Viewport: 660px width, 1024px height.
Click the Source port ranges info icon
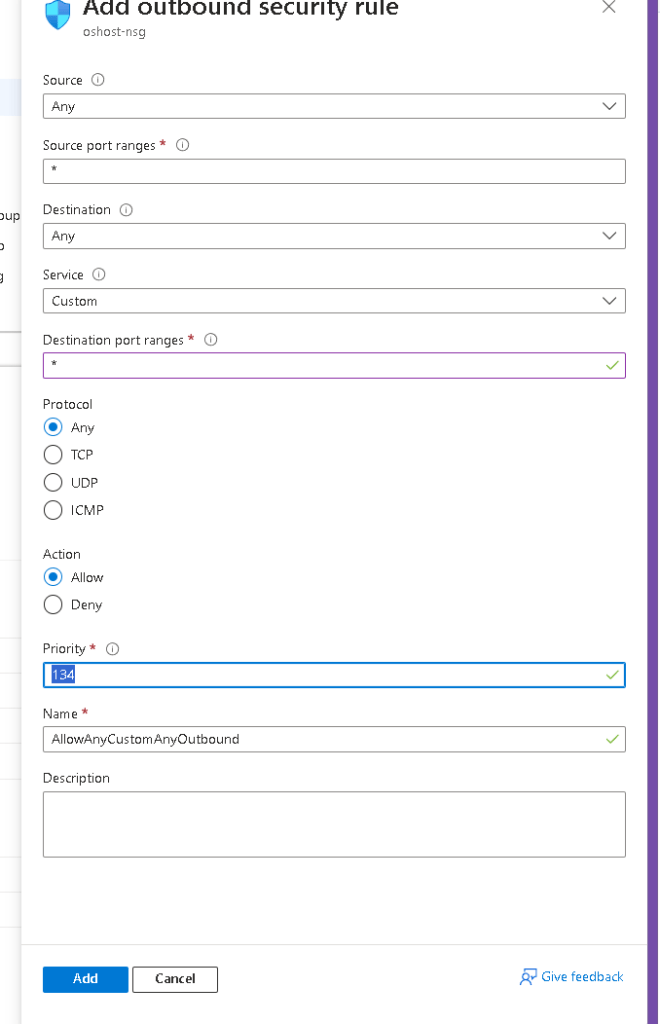(183, 145)
